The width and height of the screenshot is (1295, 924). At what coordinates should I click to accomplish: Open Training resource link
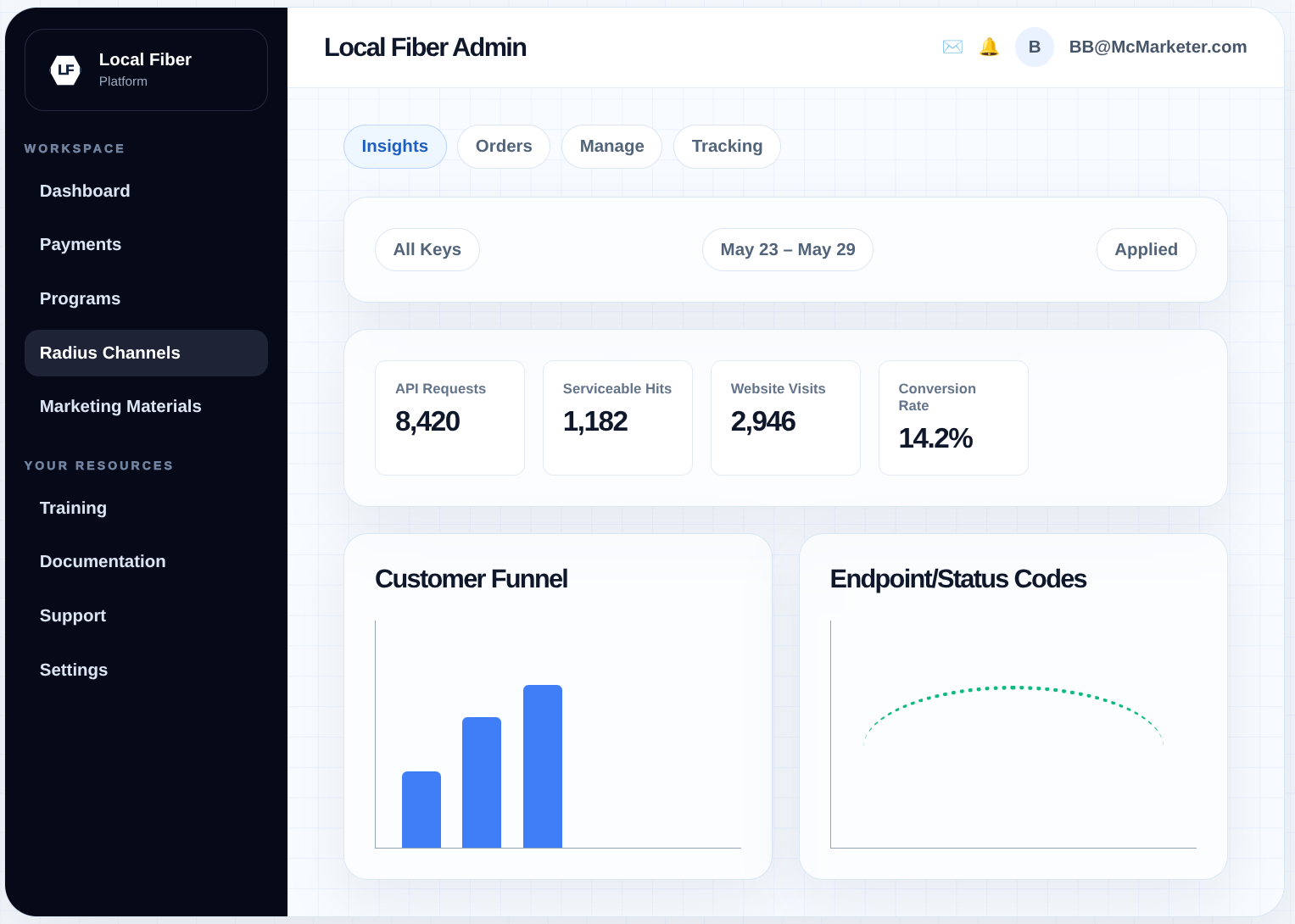pos(146,508)
